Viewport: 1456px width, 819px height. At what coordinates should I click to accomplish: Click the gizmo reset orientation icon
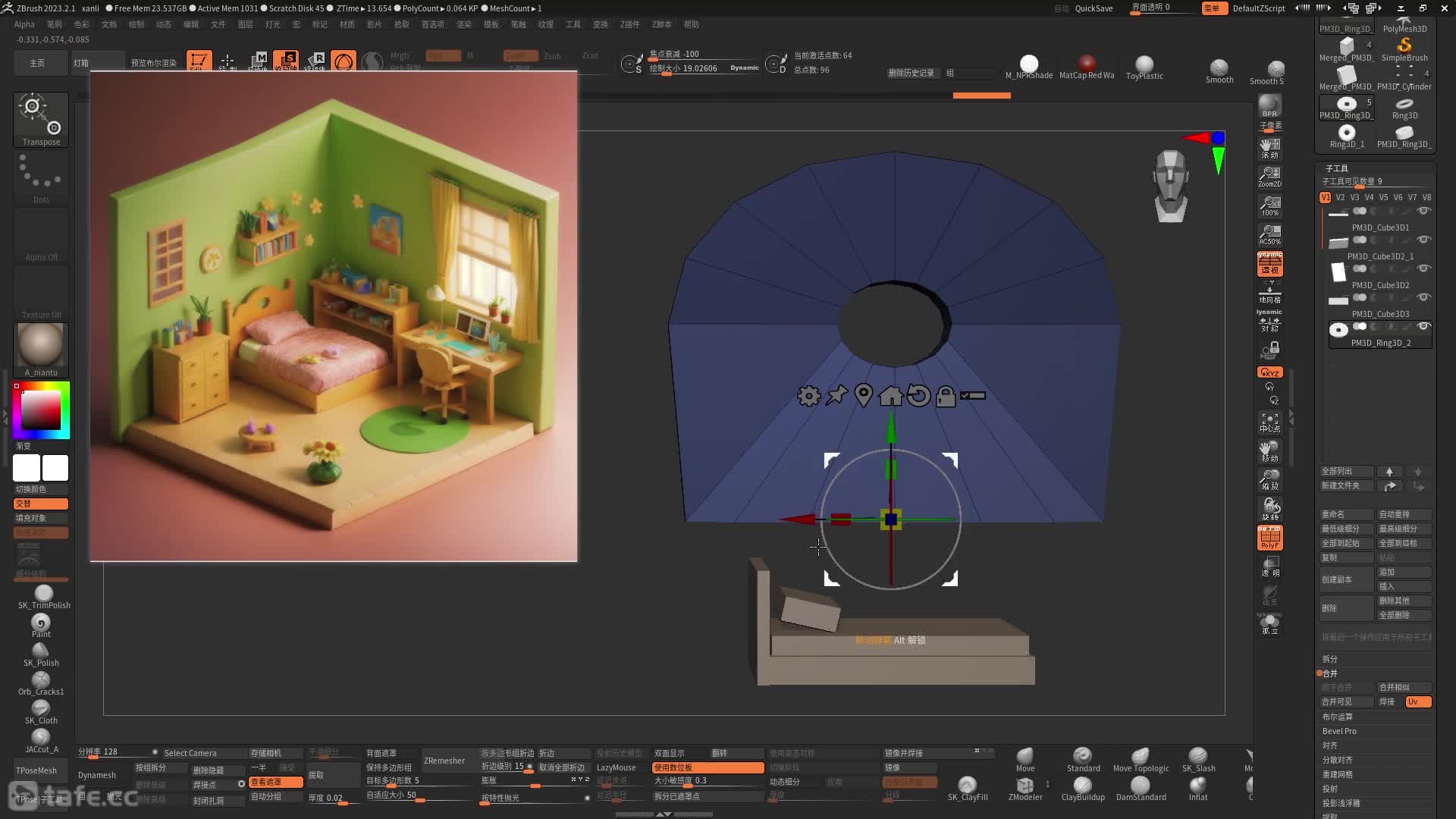[x=918, y=395]
